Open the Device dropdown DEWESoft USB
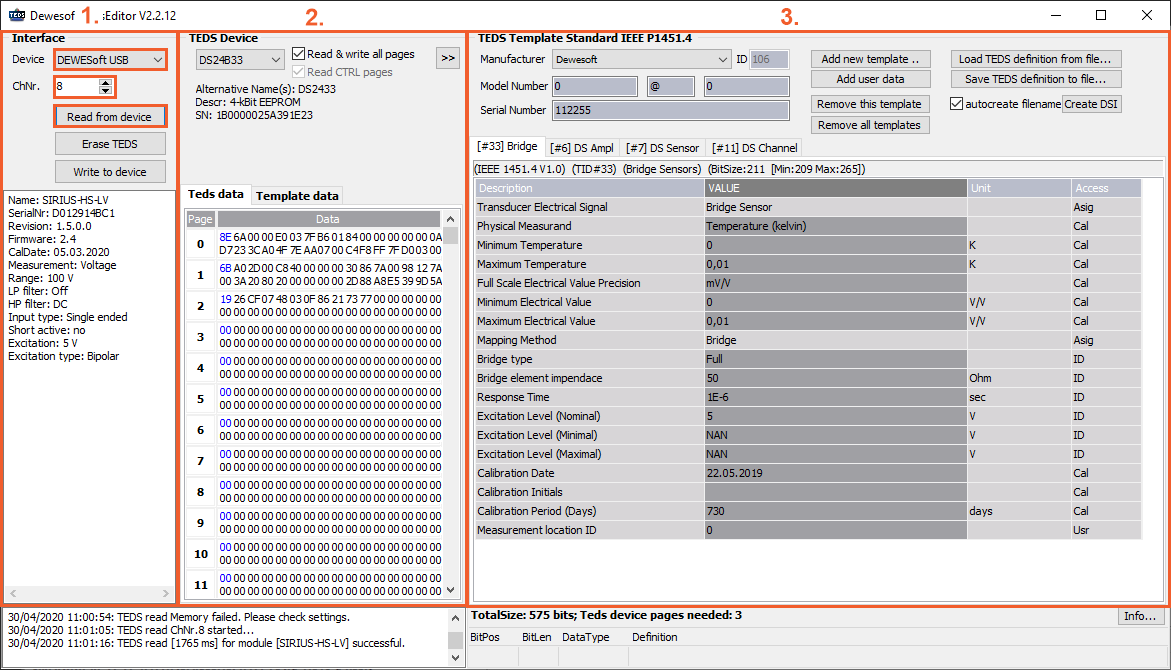 110,60
